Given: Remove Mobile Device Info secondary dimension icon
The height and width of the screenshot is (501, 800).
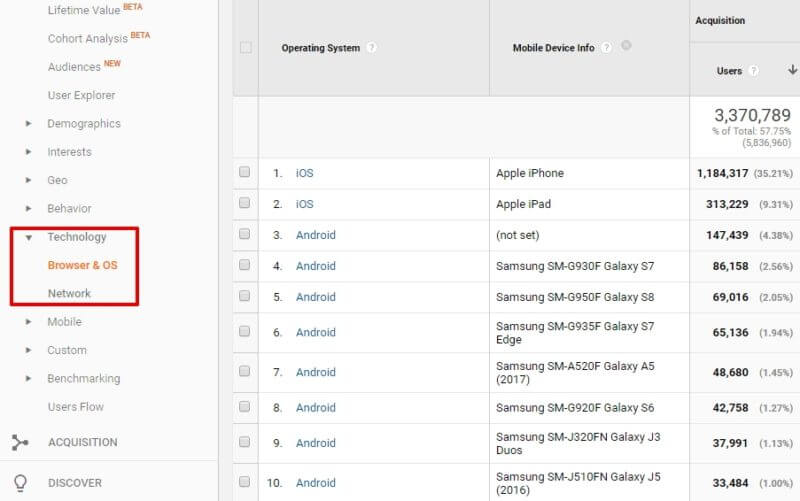Looking at the screenshot, I should pyautogui.click(x=626, y=45).
